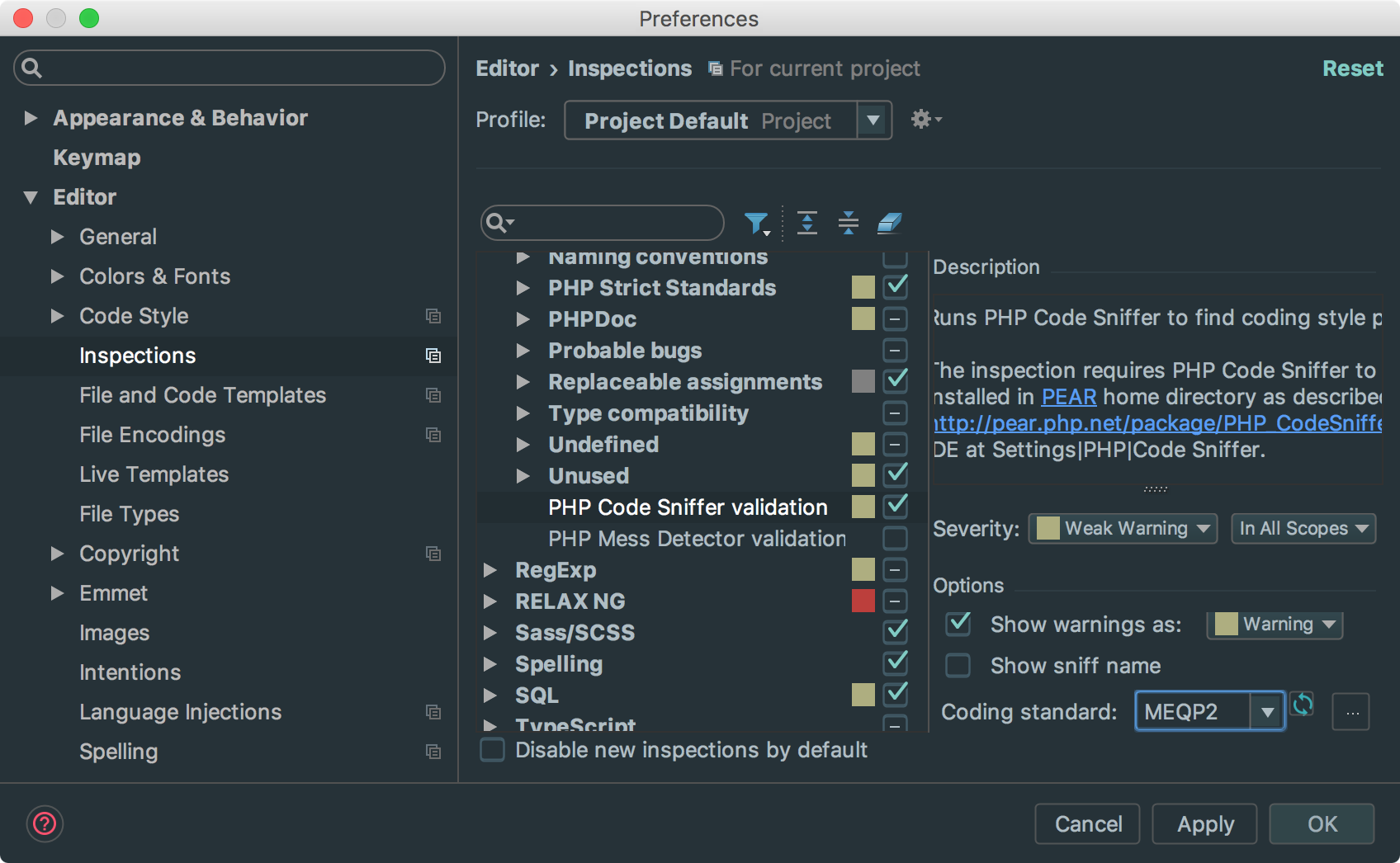The image size is (1400, 863).
Task: Open the PEAR link in description
Action: point(1068,397)
